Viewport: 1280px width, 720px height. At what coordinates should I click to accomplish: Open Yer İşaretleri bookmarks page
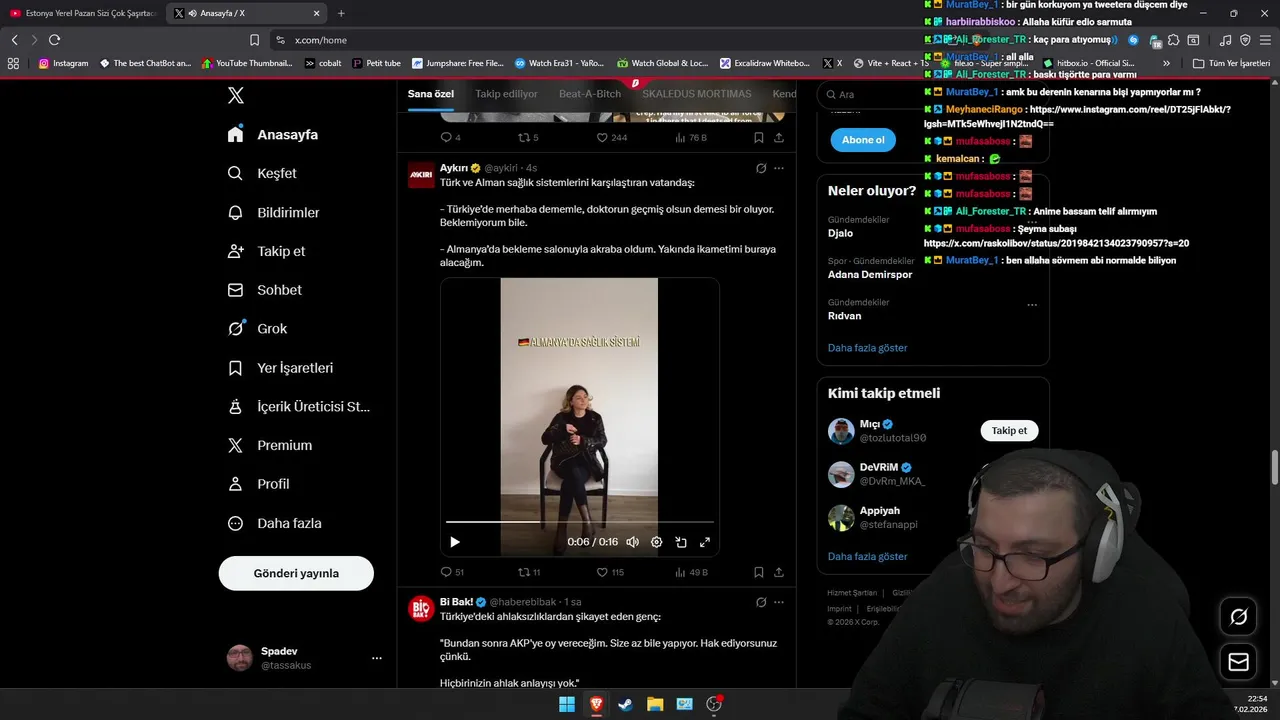click(x=280, y=368)
